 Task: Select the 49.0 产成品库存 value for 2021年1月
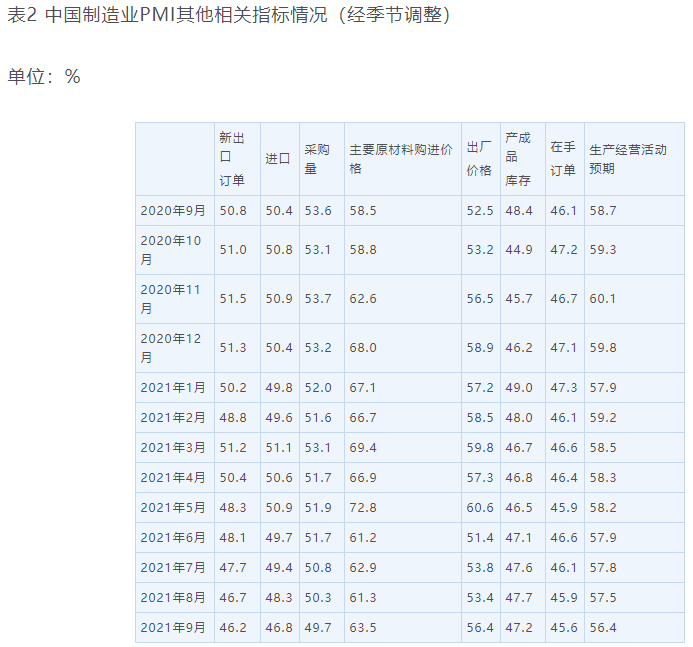(x=519, y=388)
